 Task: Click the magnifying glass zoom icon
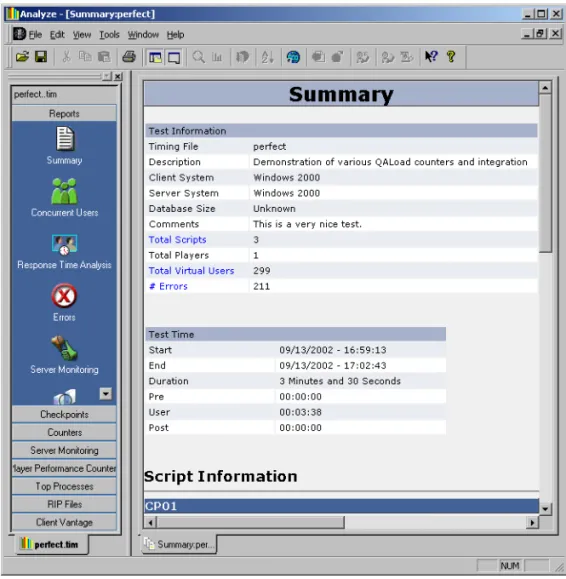click(x=199, y=57)
